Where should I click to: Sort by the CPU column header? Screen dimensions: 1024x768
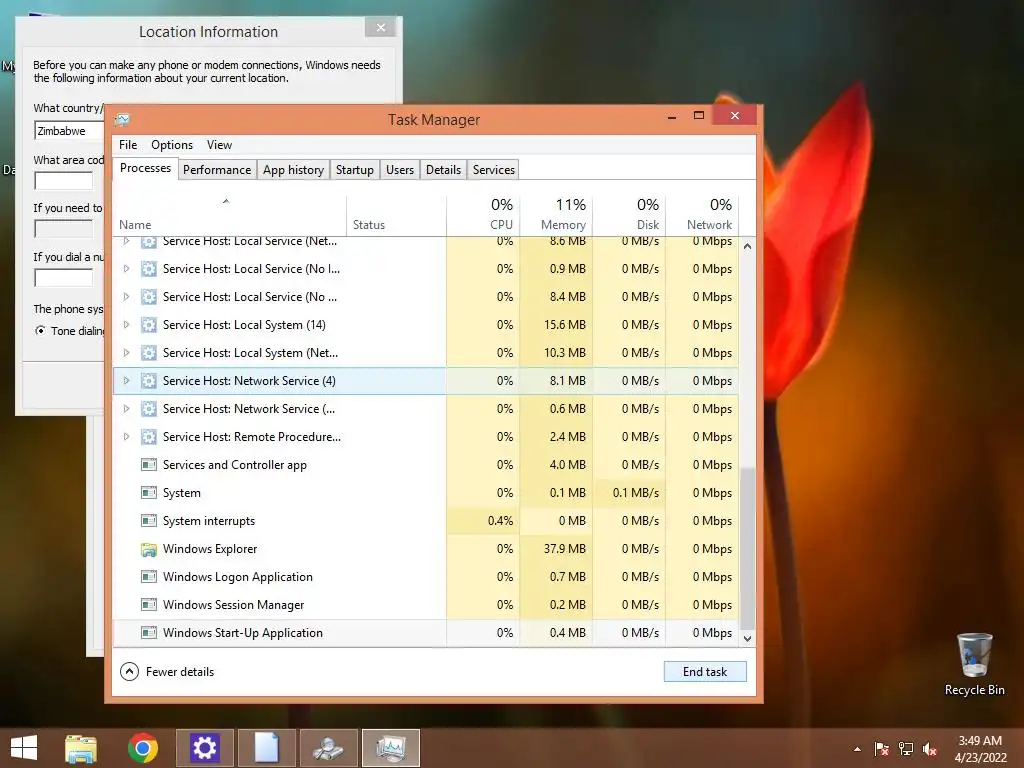click(483, 216)
